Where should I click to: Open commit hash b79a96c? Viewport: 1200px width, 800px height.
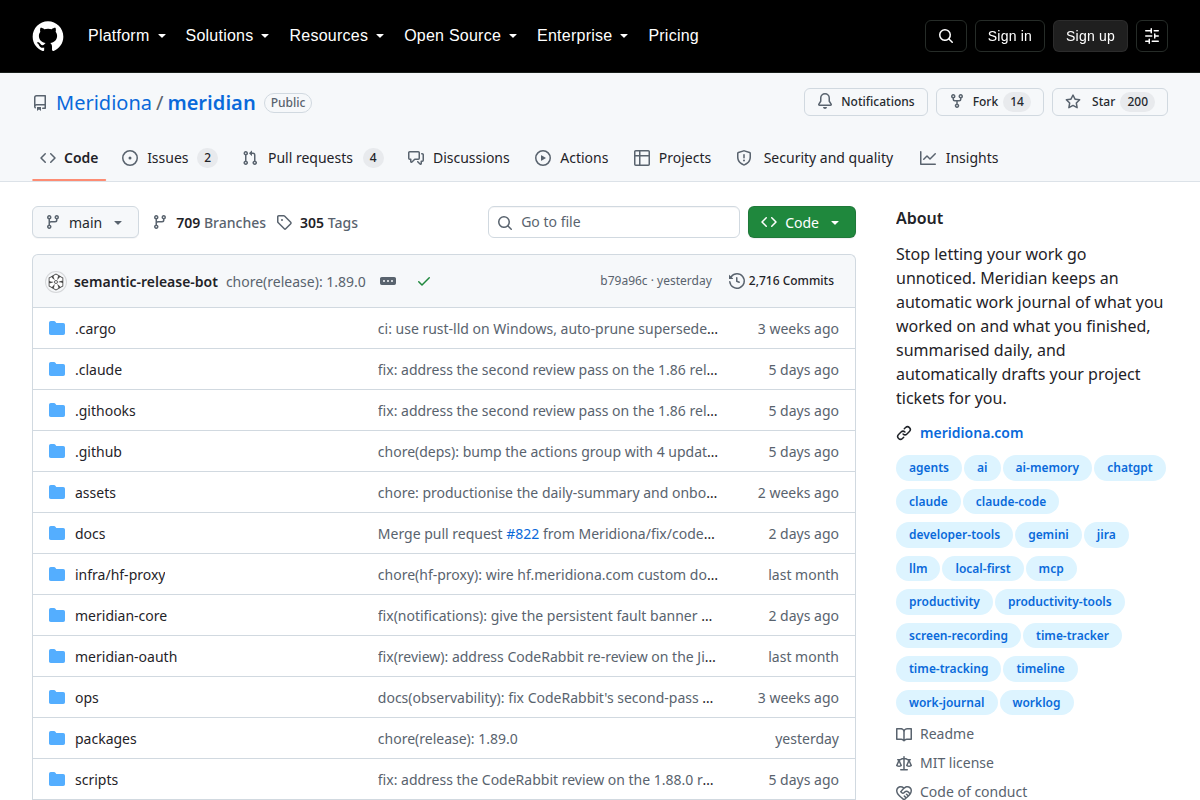(x=624, y=281)
